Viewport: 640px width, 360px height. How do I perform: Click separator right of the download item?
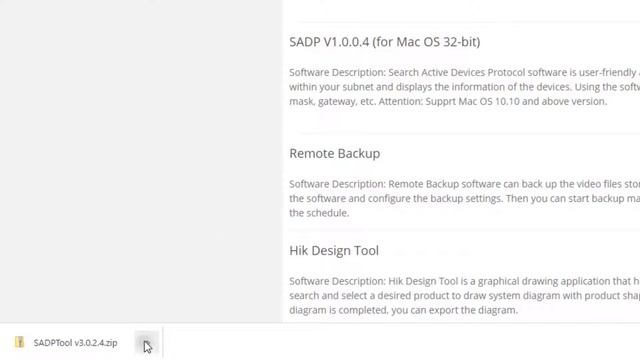(163, 342)
